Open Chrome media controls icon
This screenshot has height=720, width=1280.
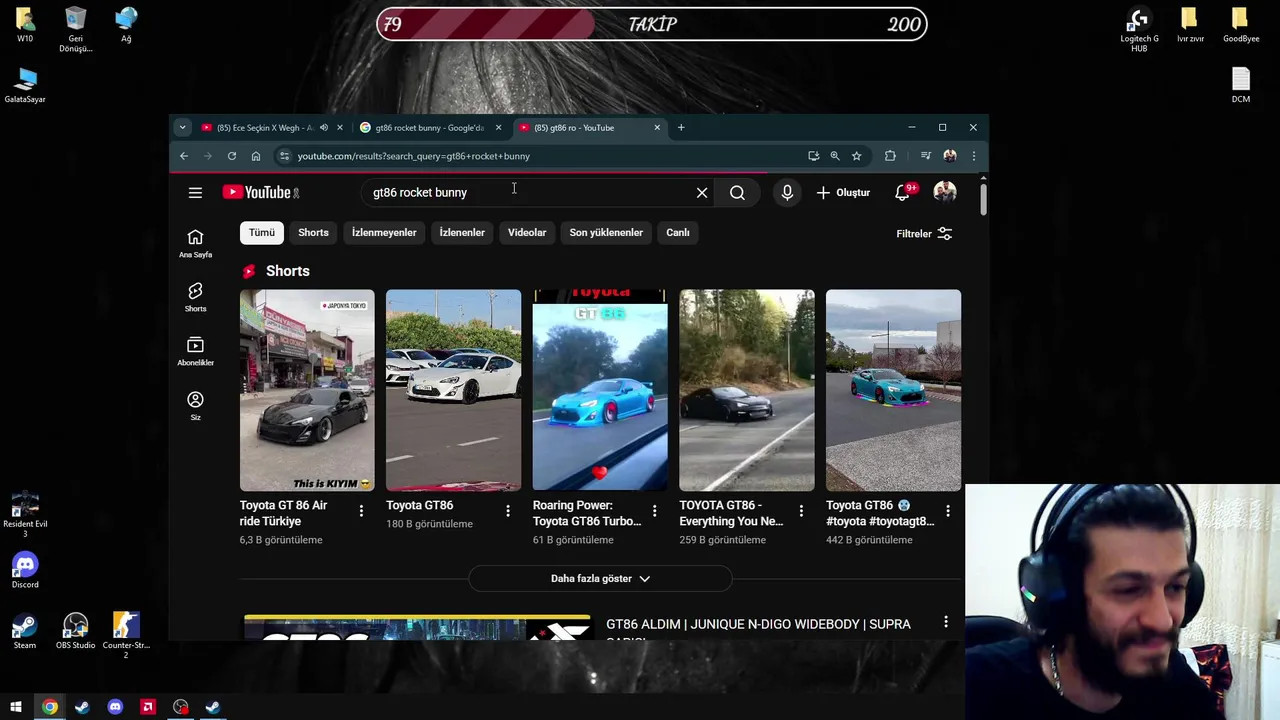tap(926, 156)
